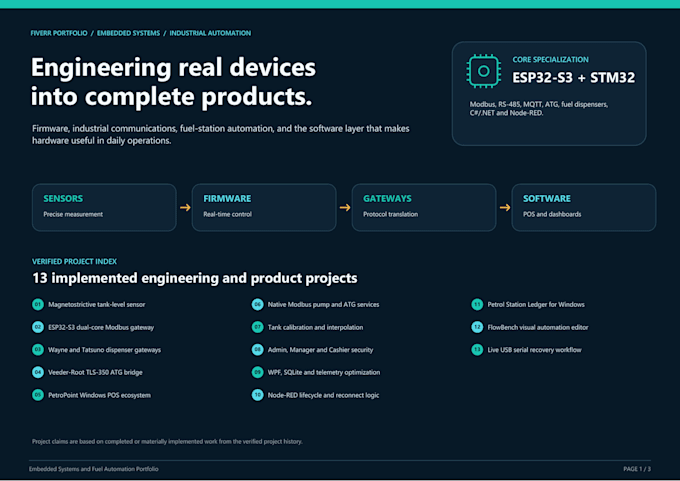Click the "PAGE 1 / 3" indicator
The image size is (680, 481).
(x=637, y=469)
